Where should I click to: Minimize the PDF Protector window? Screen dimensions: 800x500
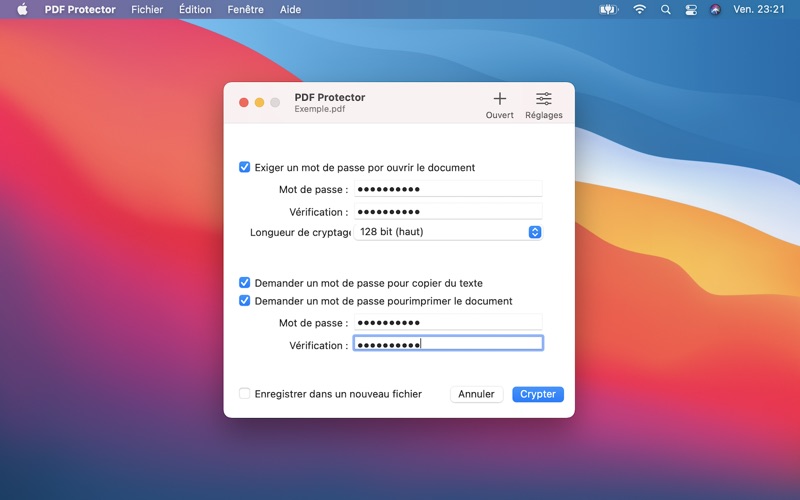259,103
